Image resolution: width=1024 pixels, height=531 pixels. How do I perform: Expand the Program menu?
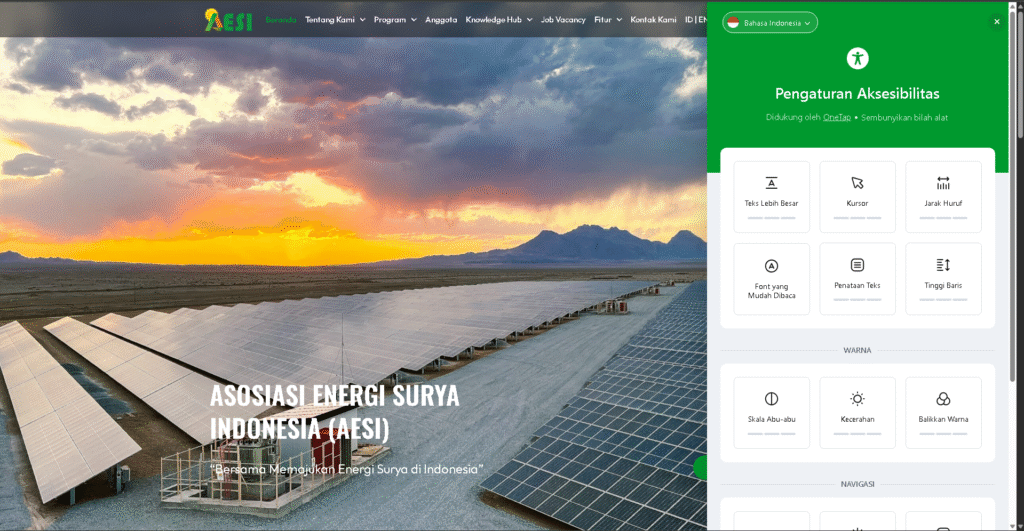pyautogui.click(x=395, y=20)
